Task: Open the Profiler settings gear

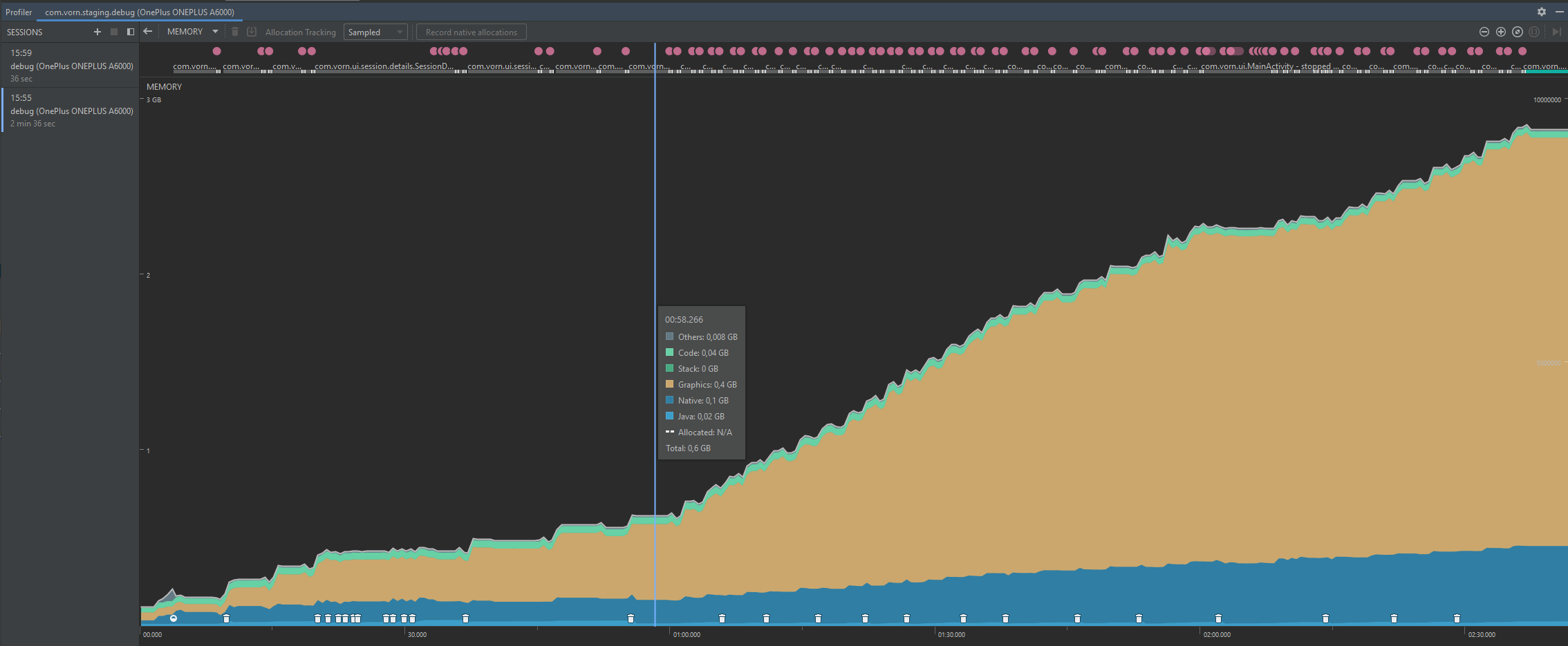Action: coord(1541,12)
